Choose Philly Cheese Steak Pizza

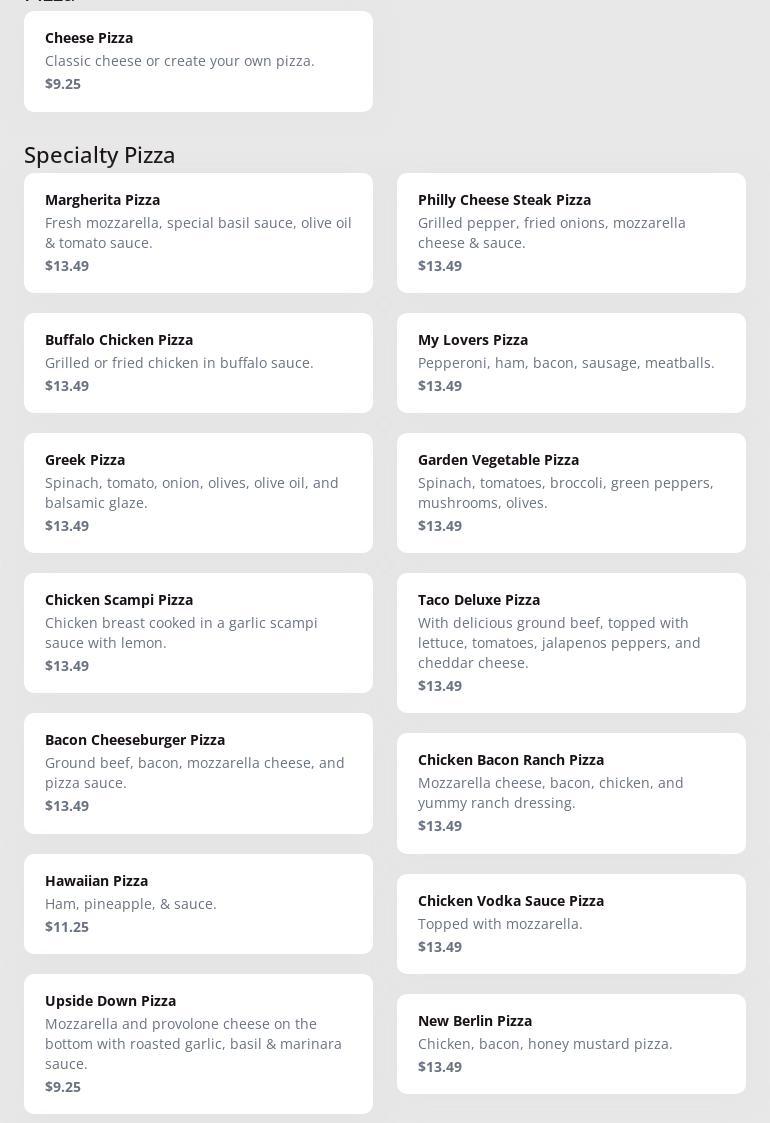click(x=571, y=232)
